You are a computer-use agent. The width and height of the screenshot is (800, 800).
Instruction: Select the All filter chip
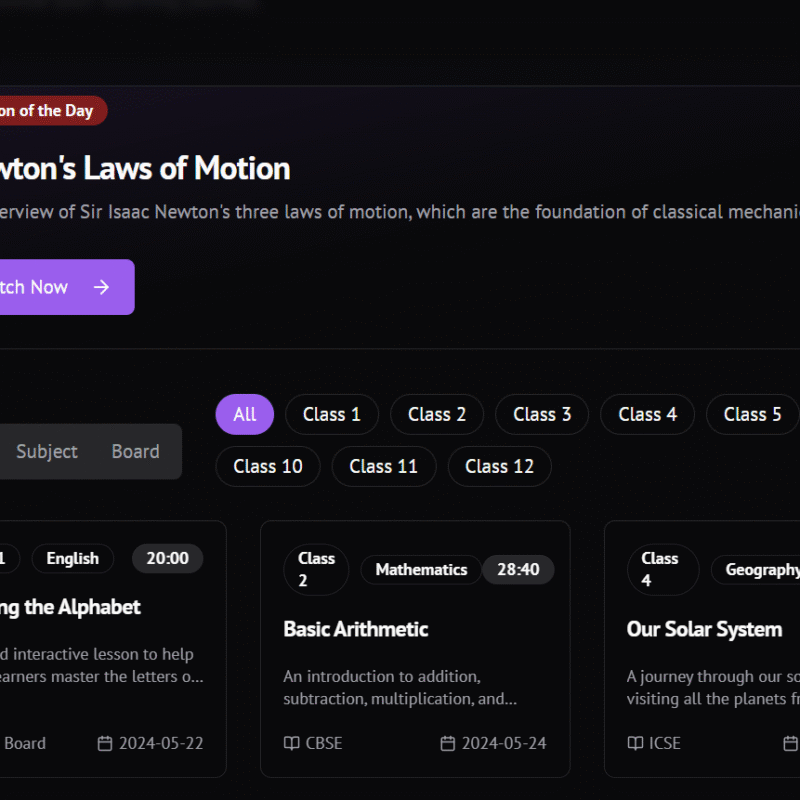pyautogui.click(x=245, y=414)
